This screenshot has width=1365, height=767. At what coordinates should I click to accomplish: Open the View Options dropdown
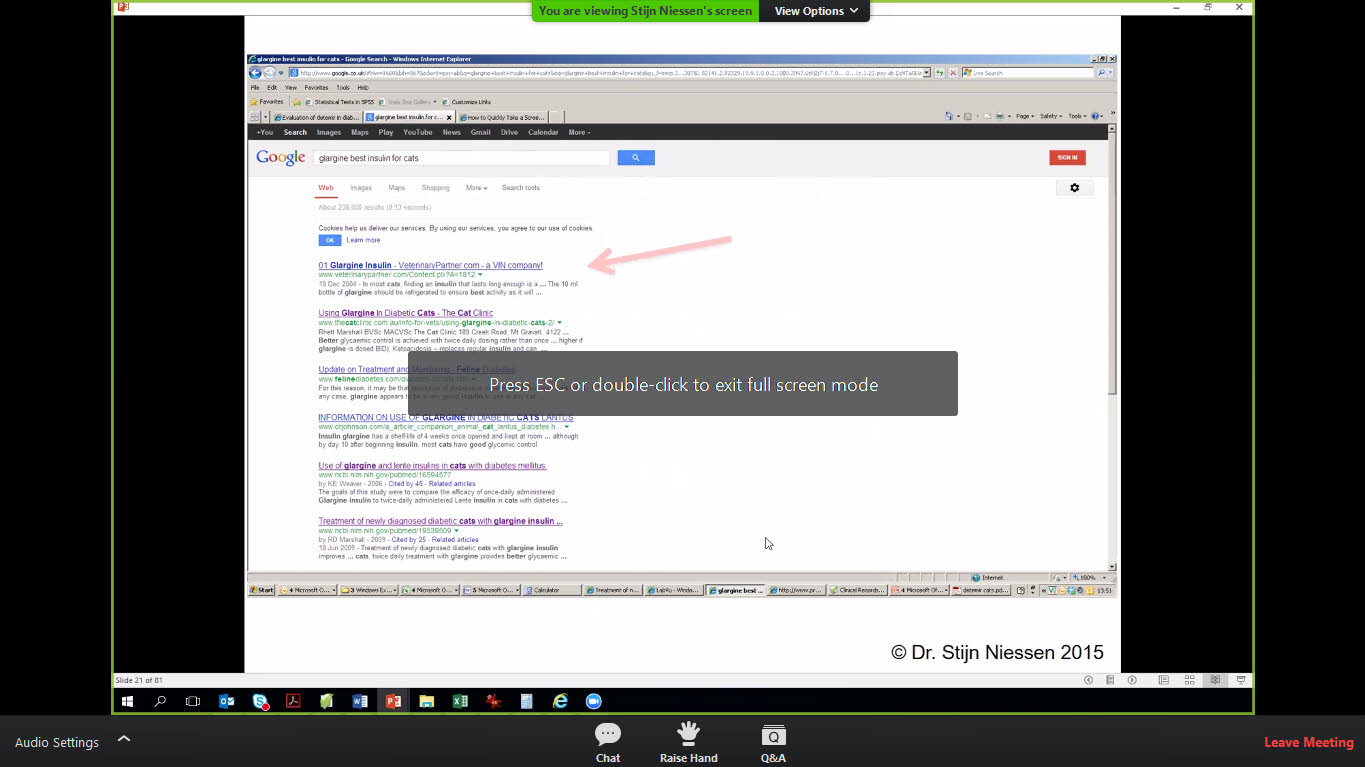tap(815, 11)
